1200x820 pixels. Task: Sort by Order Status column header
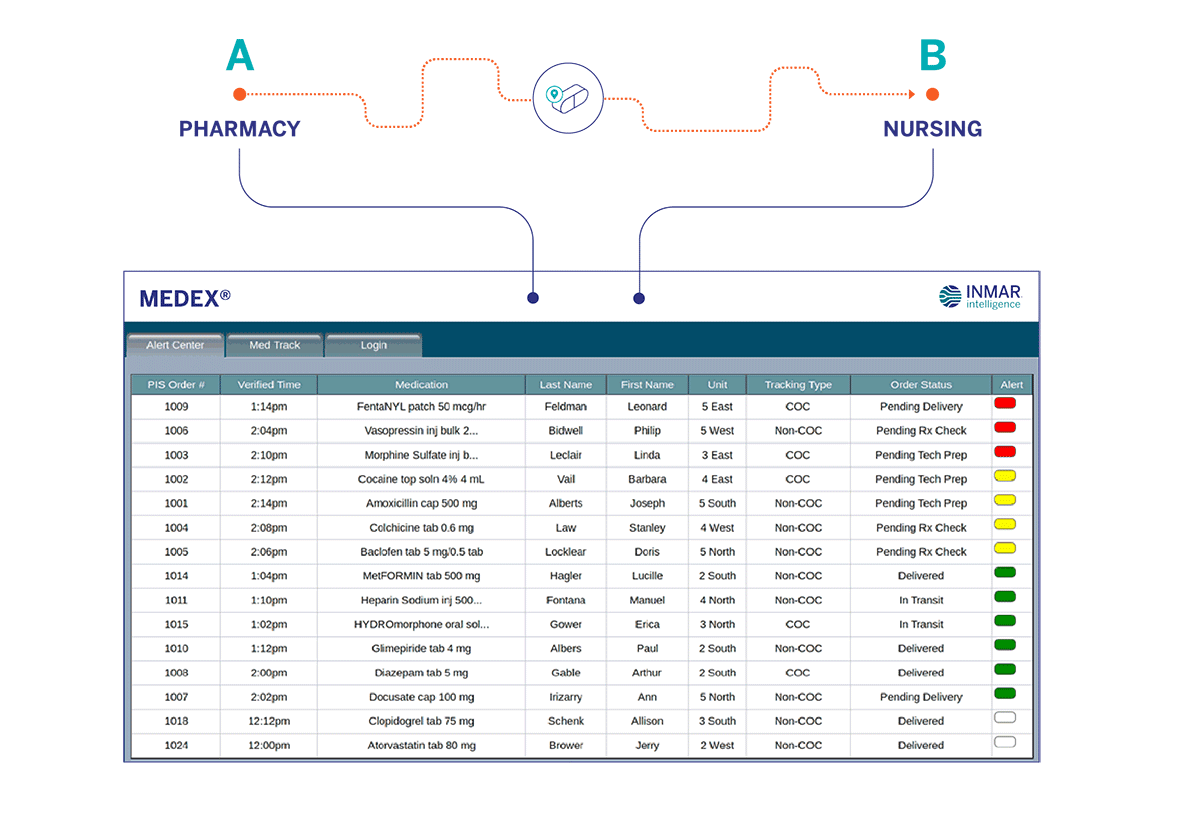pos(921,384)
